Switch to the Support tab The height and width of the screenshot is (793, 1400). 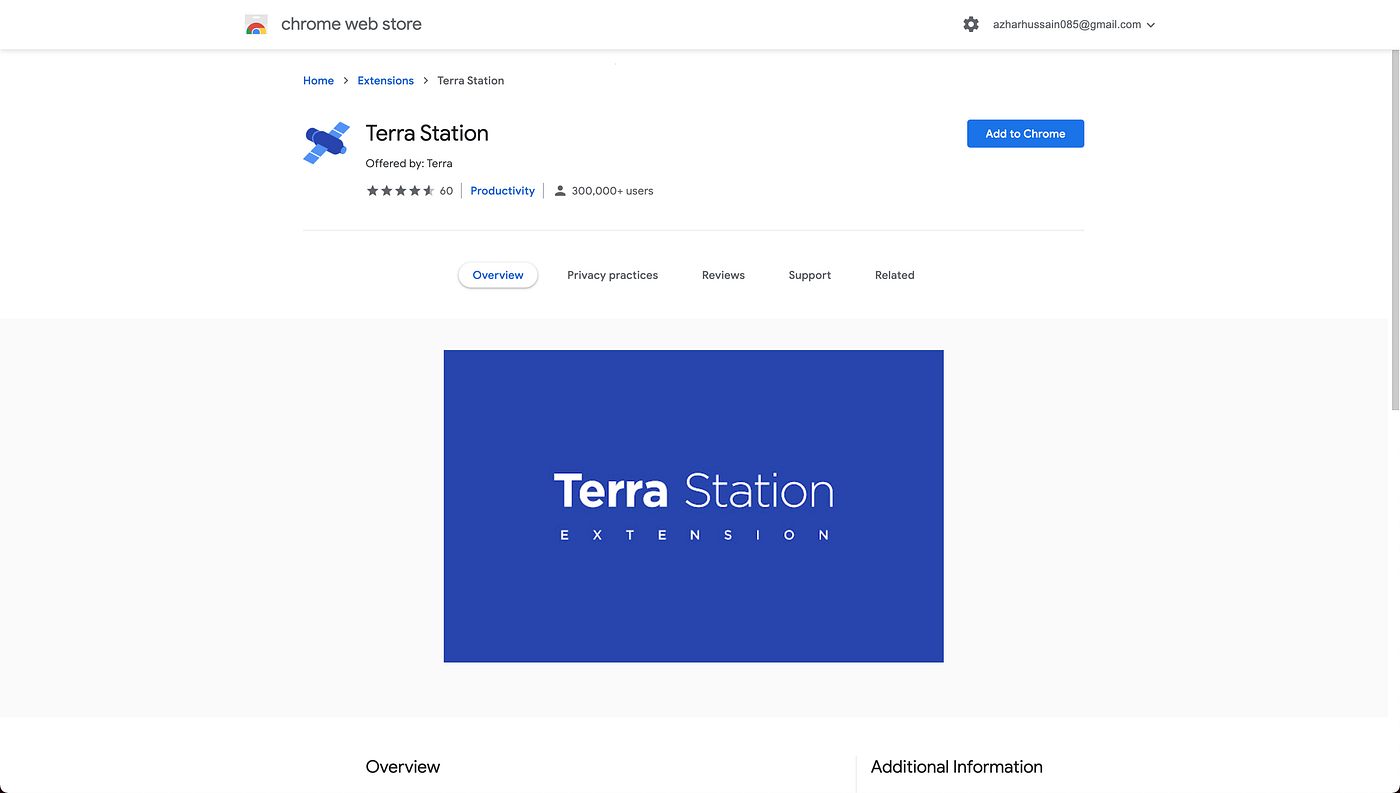tap(810, 275)
